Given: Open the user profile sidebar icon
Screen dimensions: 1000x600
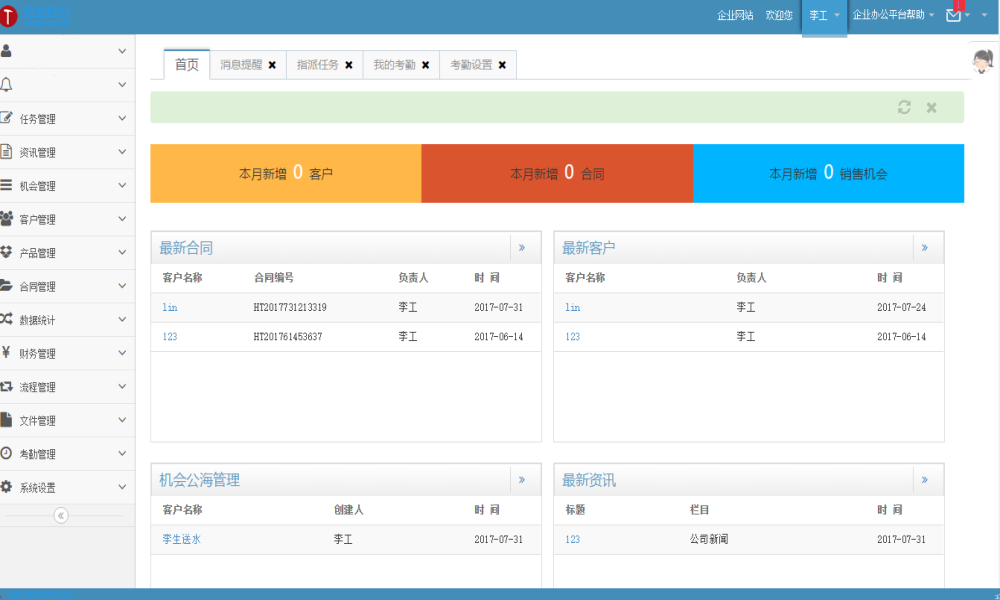Looking at the screenshot, I should pyautogui.click(x=6, y=51).
